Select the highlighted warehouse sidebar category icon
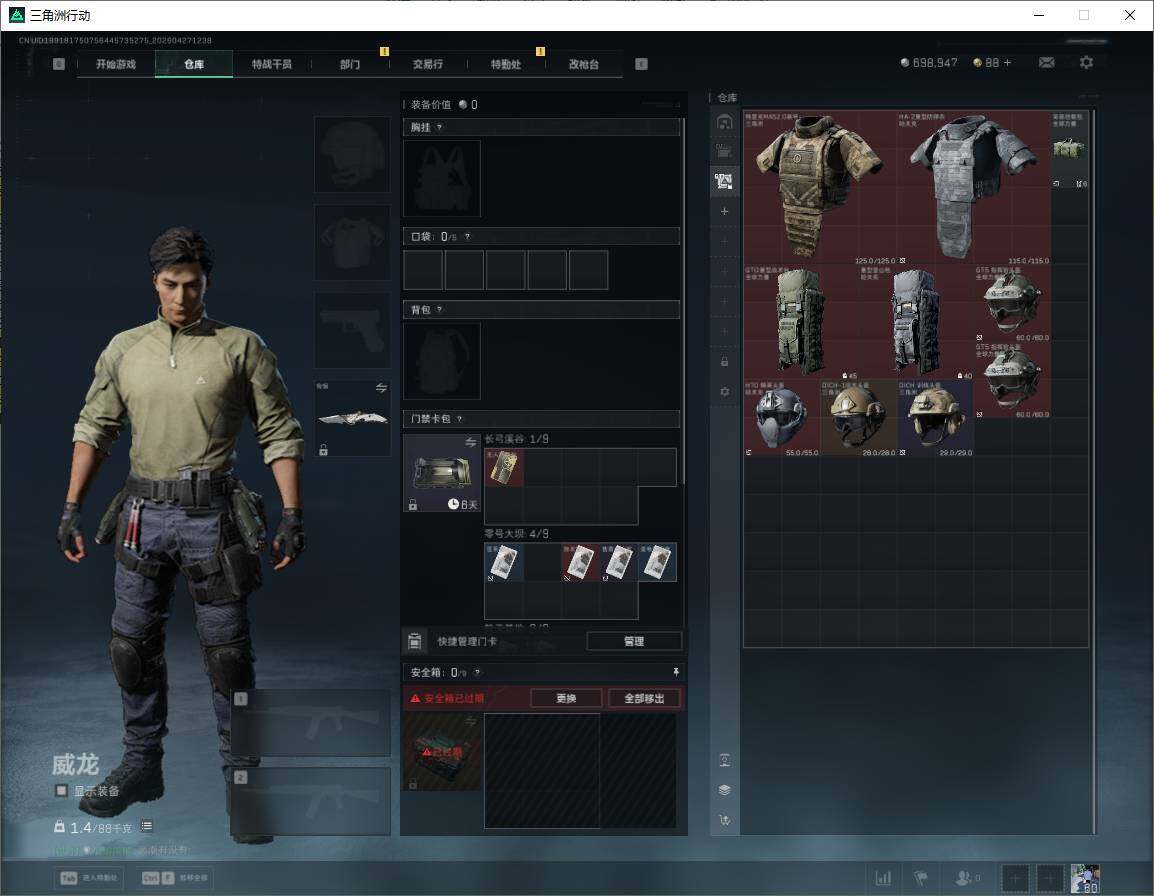Screen dimensions: 1154x896 (724, 181)
